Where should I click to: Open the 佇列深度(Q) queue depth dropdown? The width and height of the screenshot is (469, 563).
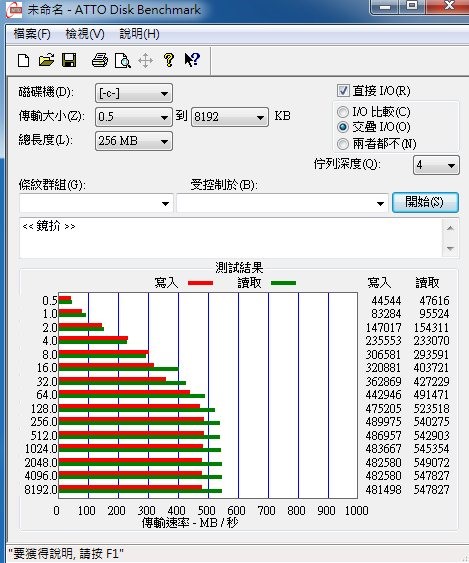pos(436,165)
